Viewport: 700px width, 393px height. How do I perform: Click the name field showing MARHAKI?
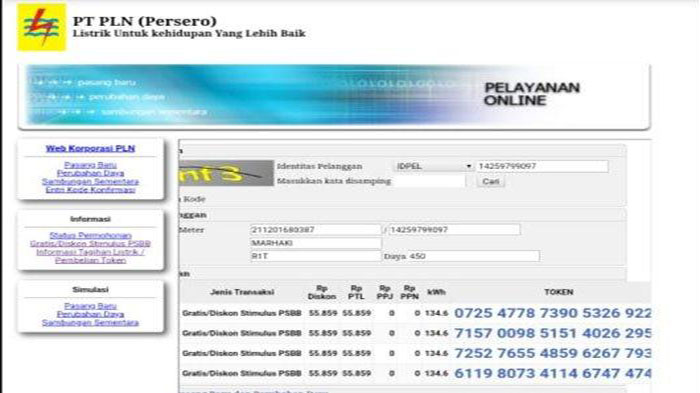pyautogui.click(x=316, y=243)
